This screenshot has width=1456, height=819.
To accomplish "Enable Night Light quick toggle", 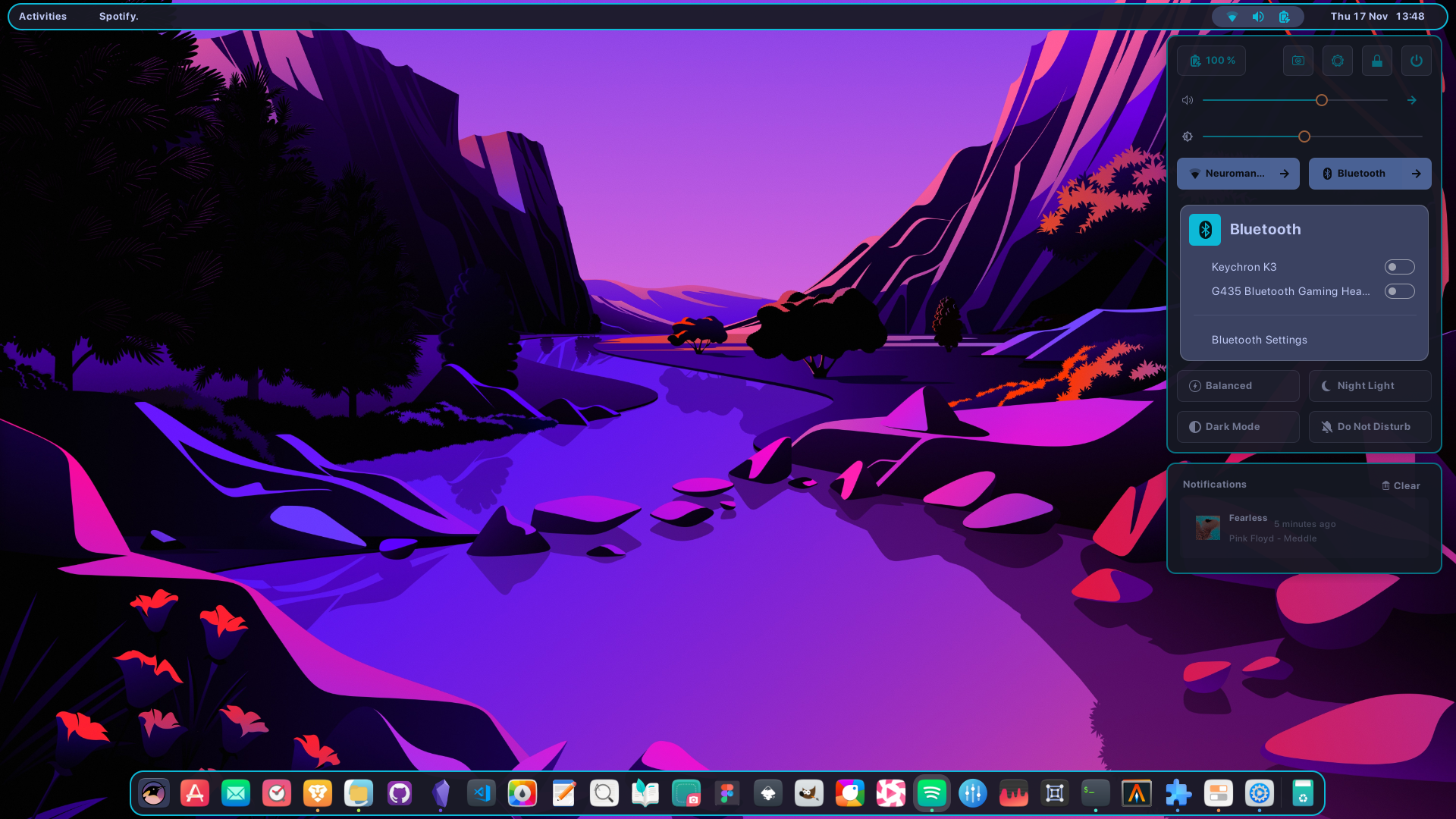I will (x=1370, y=386).
